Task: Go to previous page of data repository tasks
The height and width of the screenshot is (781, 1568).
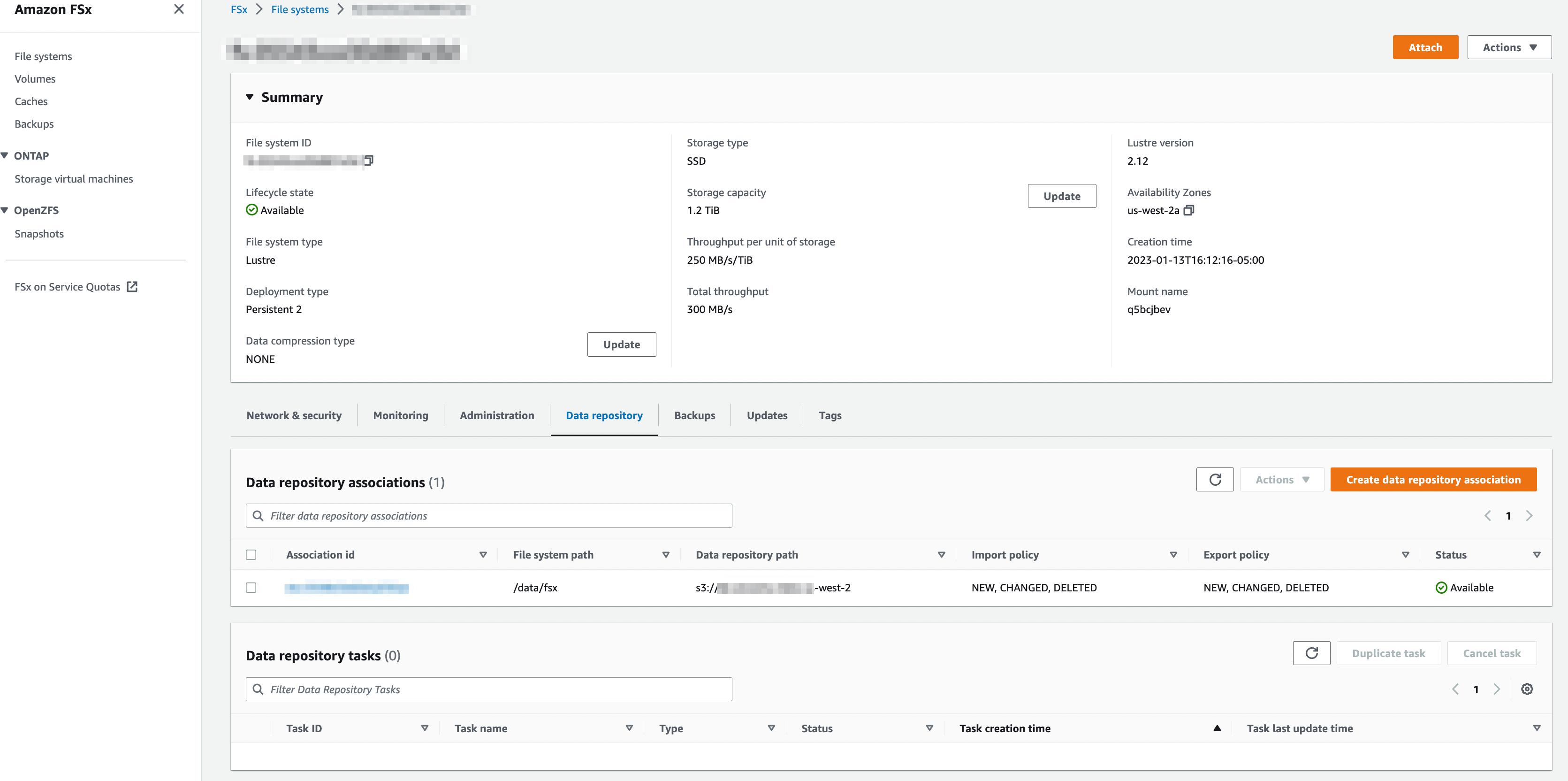Action: [1455, 689]
